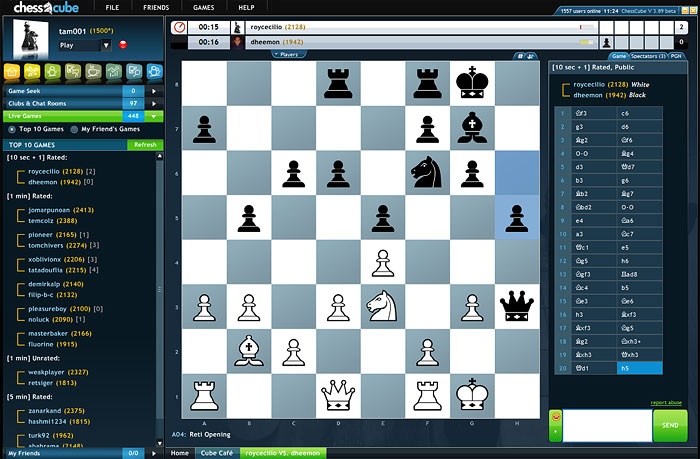Switch to the PGN tab
The height and width of the screenshot is (459, 700).
(676, 56)
